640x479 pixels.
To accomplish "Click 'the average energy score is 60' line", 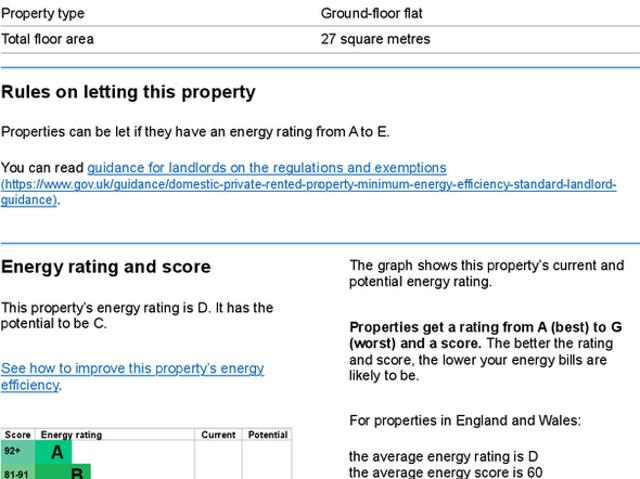I will pyautogui.click(x=446, y=472).
